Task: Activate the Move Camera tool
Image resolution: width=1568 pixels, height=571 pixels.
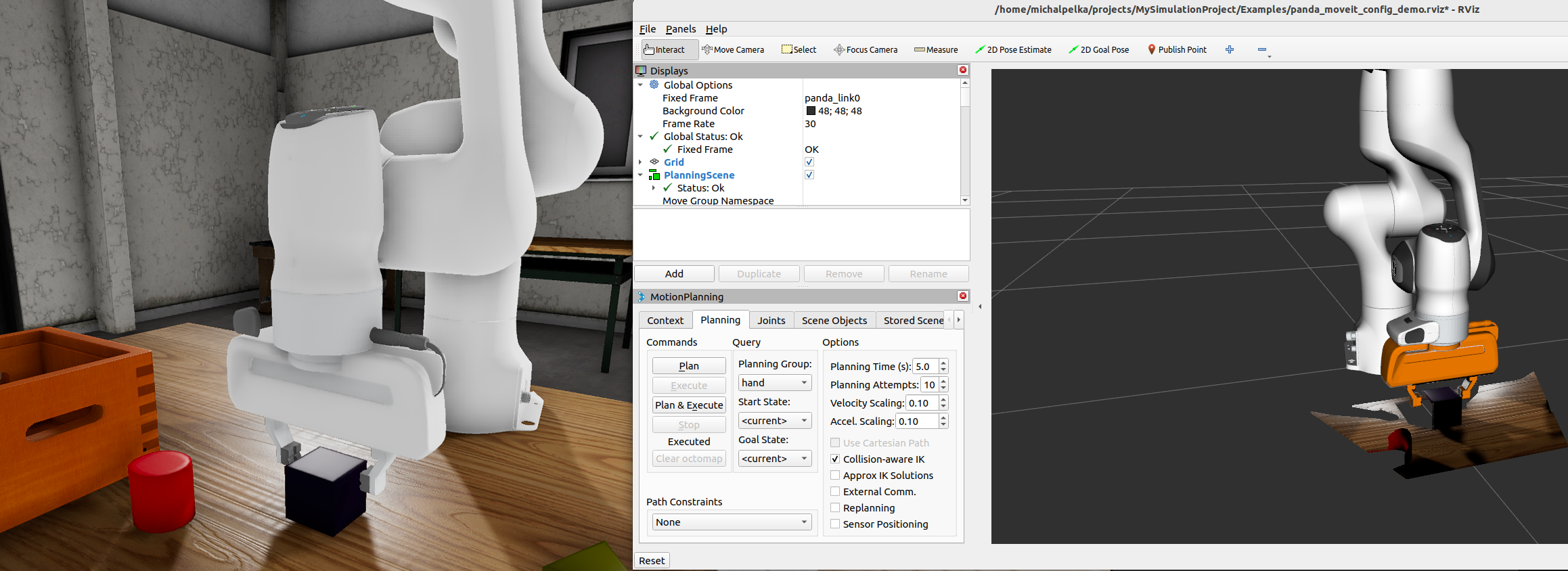Action: click(733, 49)
